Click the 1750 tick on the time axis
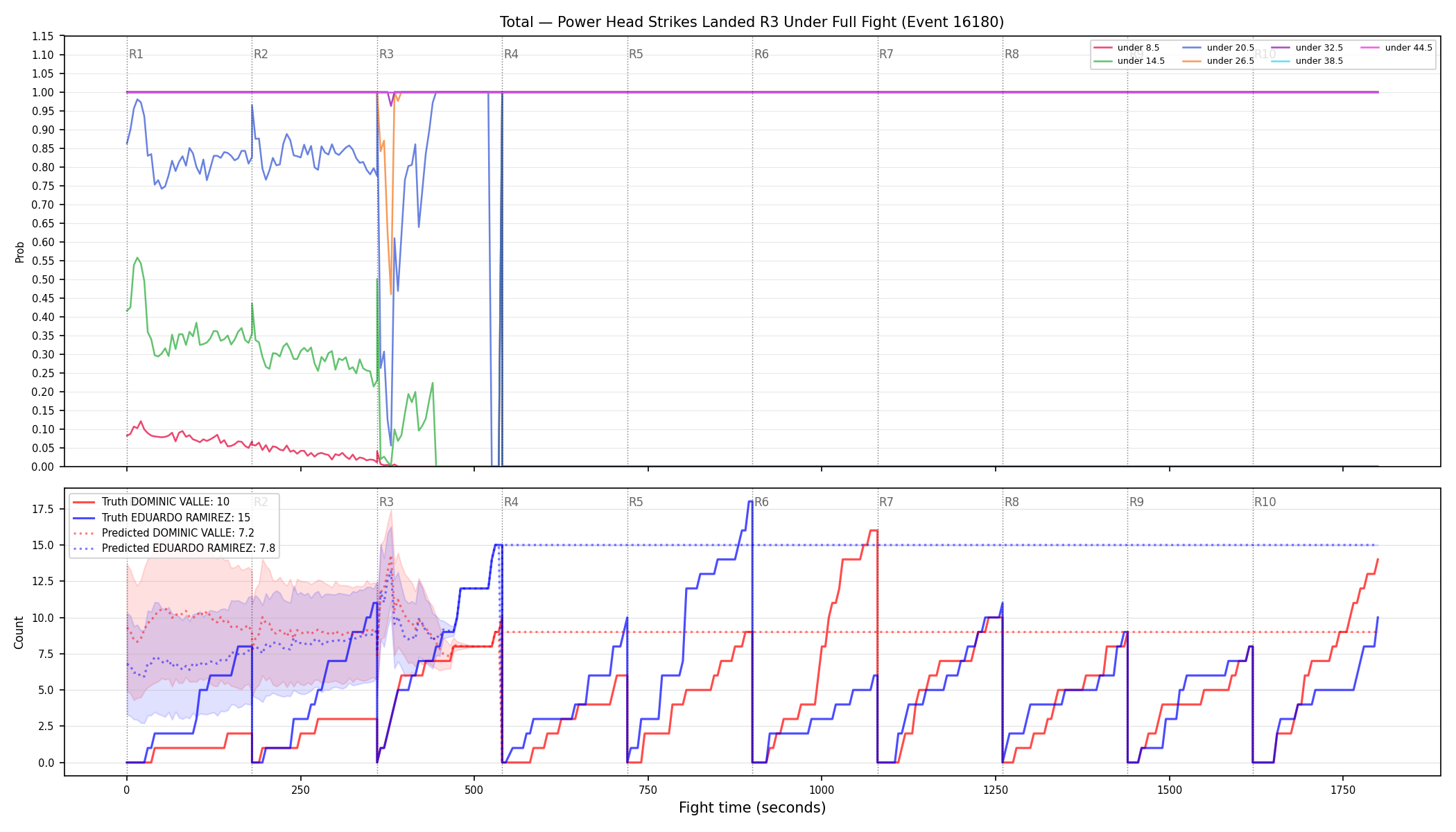The height and width of the screenshot is (832, 1456). (1343, 790)
